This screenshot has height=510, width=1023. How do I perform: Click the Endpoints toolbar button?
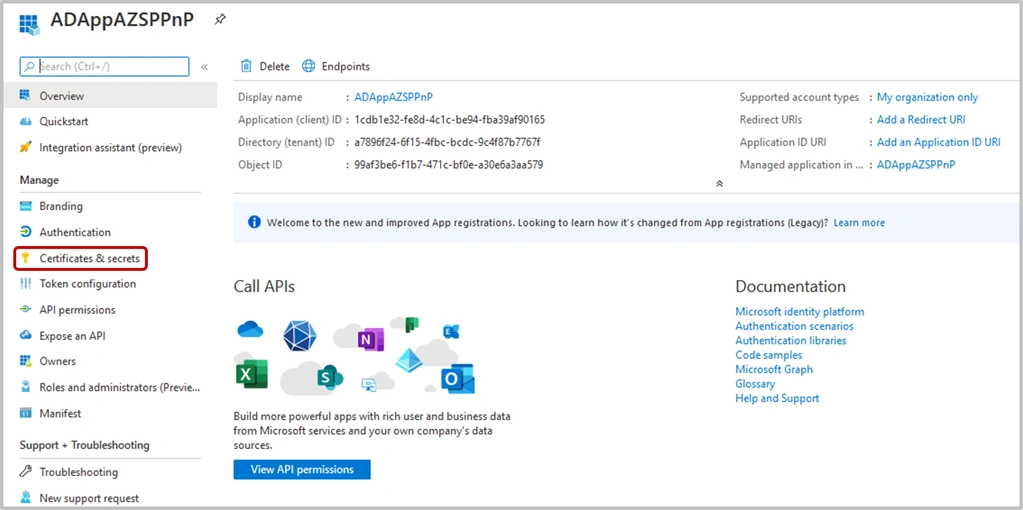point(336,66)
